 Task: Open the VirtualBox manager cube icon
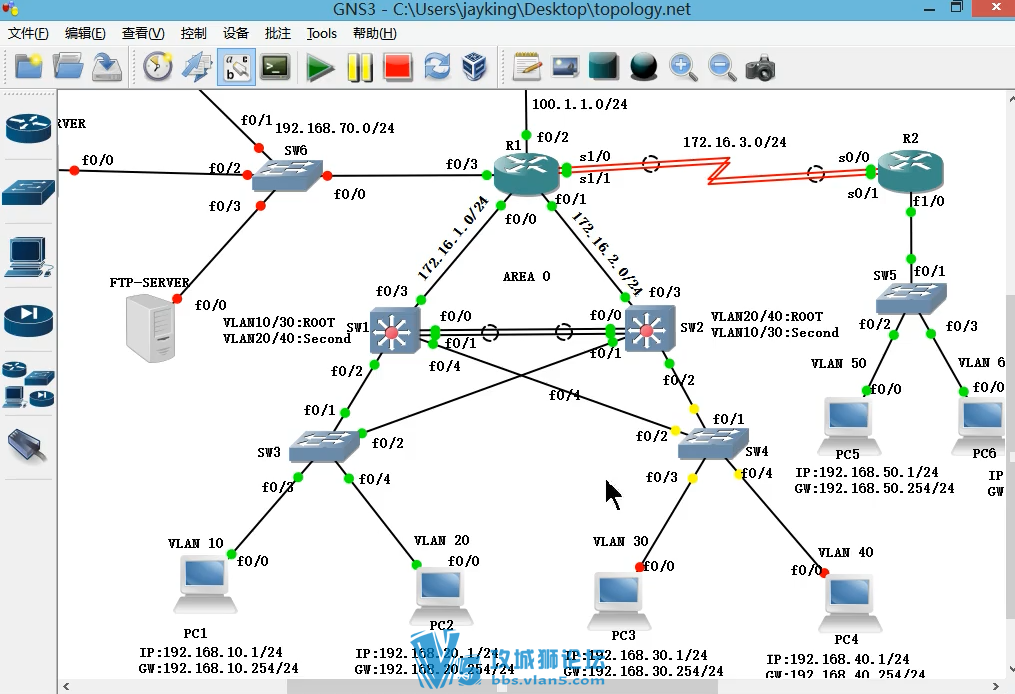click(474, 67)
